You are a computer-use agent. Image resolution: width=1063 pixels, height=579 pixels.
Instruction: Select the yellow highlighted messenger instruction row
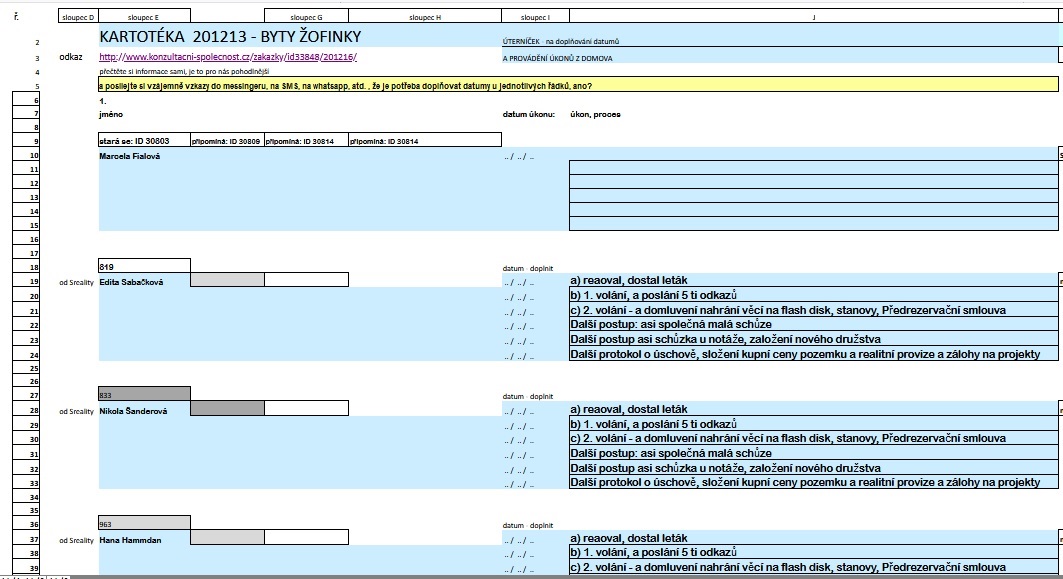tap(578, 85)
